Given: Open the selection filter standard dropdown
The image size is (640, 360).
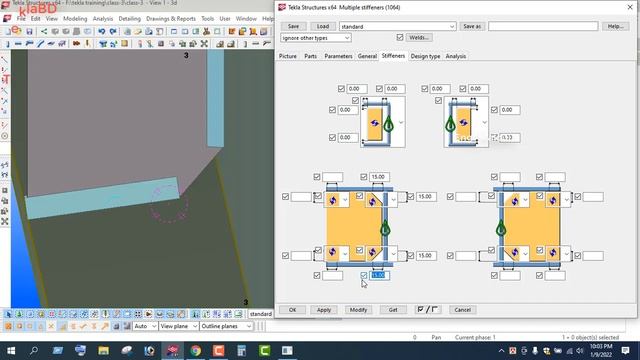Looking at the screenshot, I should 260,314.
